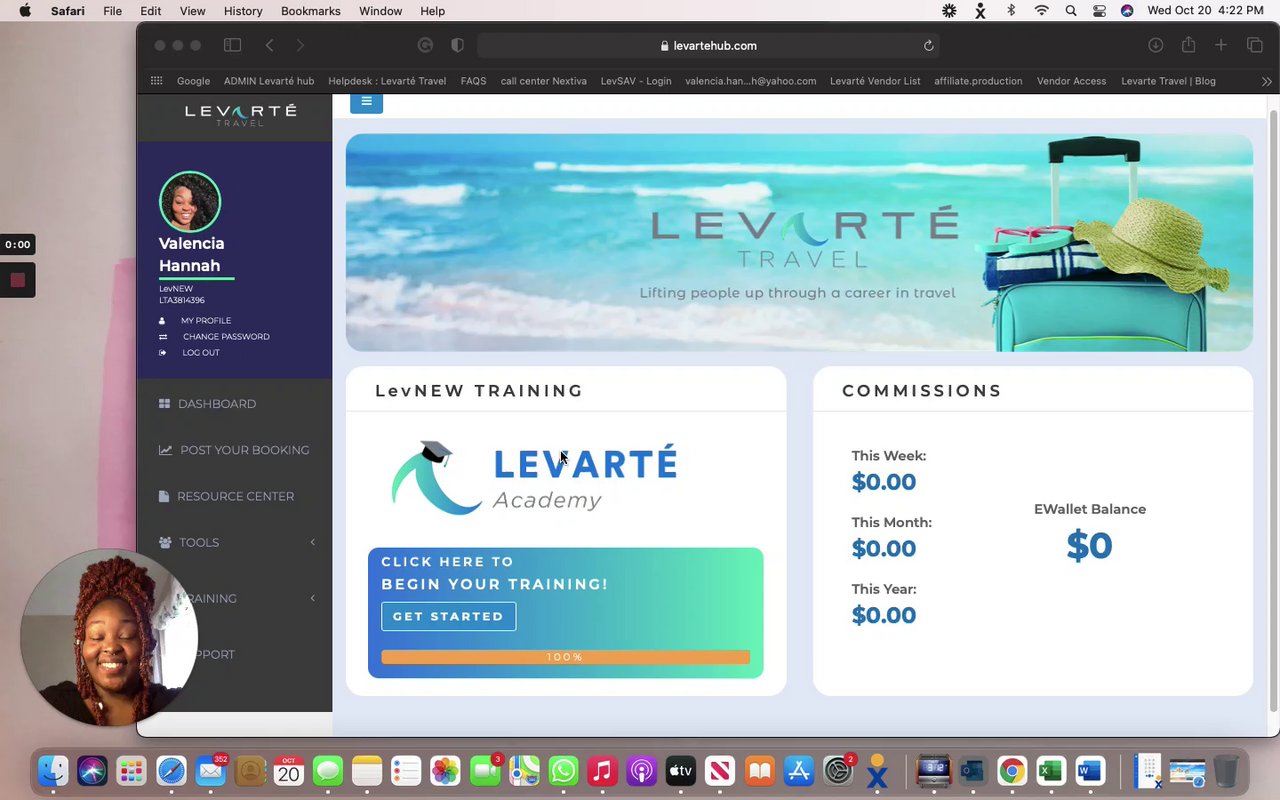1280x800 pixels.
Task: Open Siri from the menu bar
Action: tap(1127, 11)
